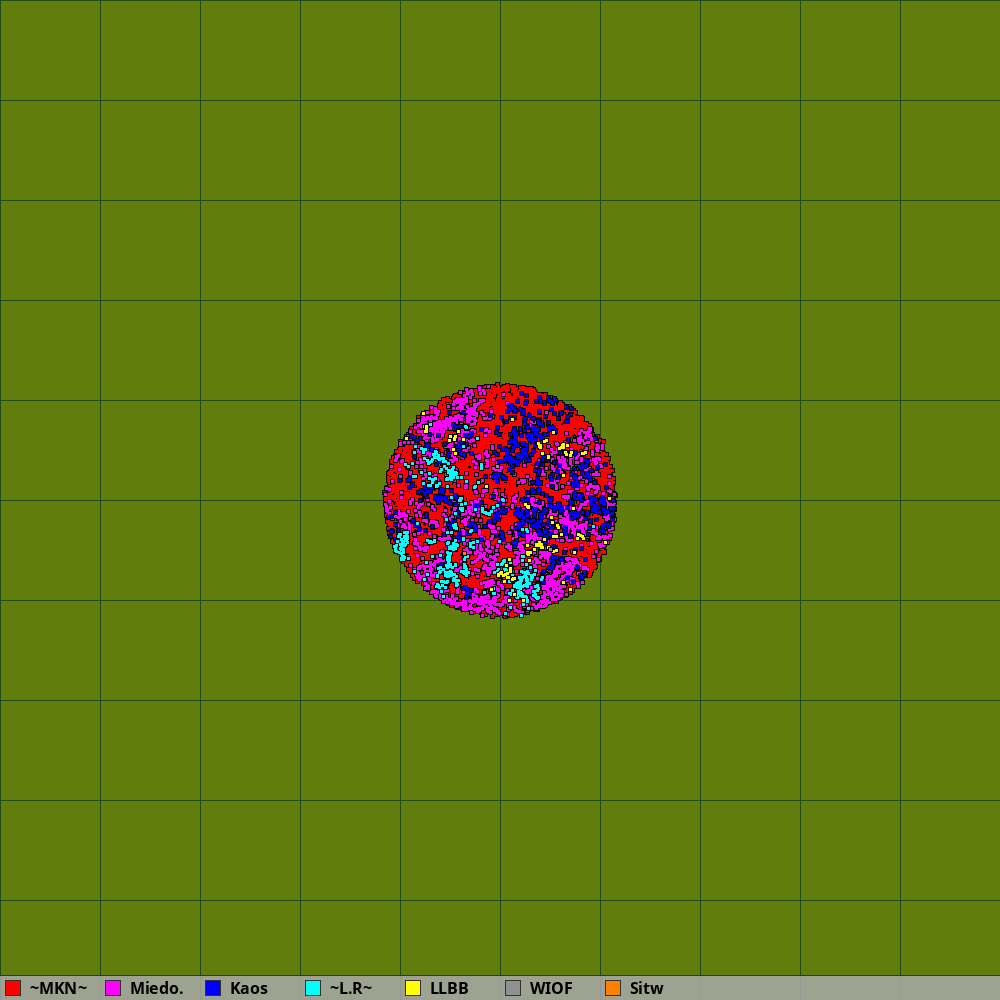1000x1000 pixels.
Task: Select the yellow LLBB legend swatch
Action: coord(413,988)
